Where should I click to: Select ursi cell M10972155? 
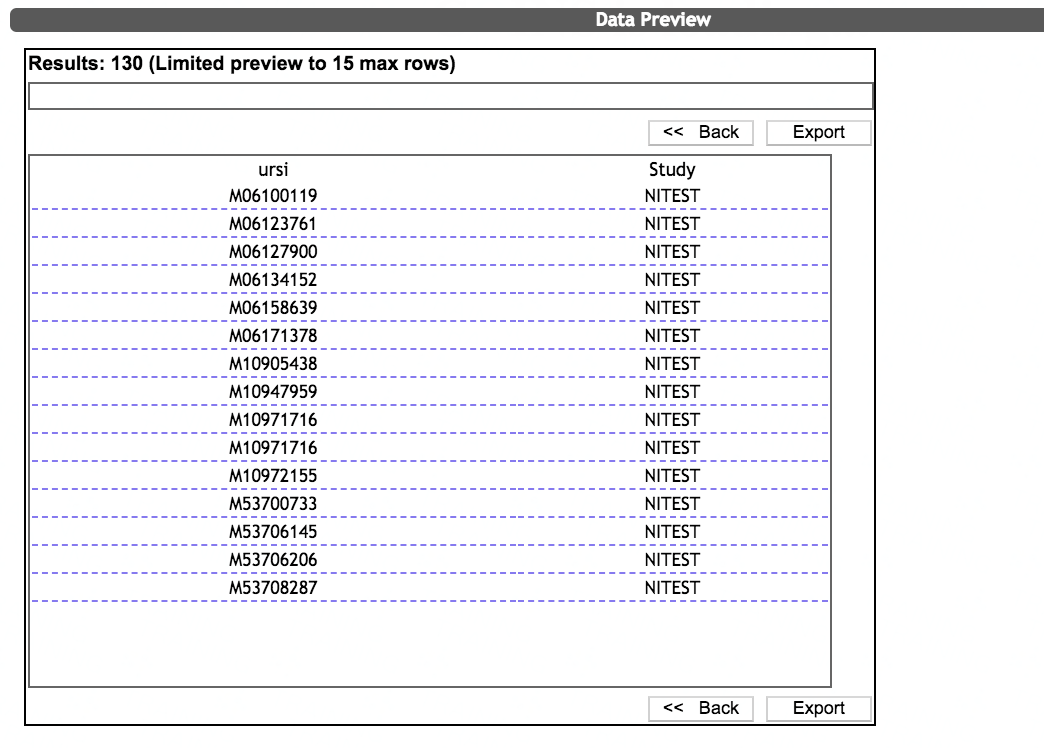[x=273, y=476]
